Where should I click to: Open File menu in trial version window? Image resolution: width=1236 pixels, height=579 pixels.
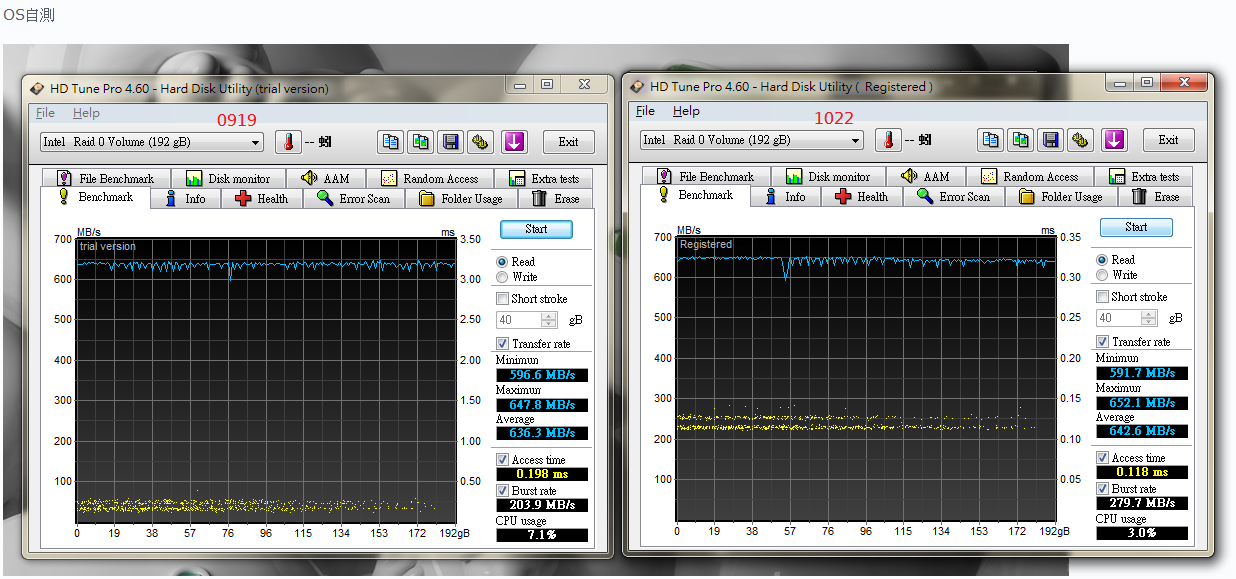coord(45,113)
